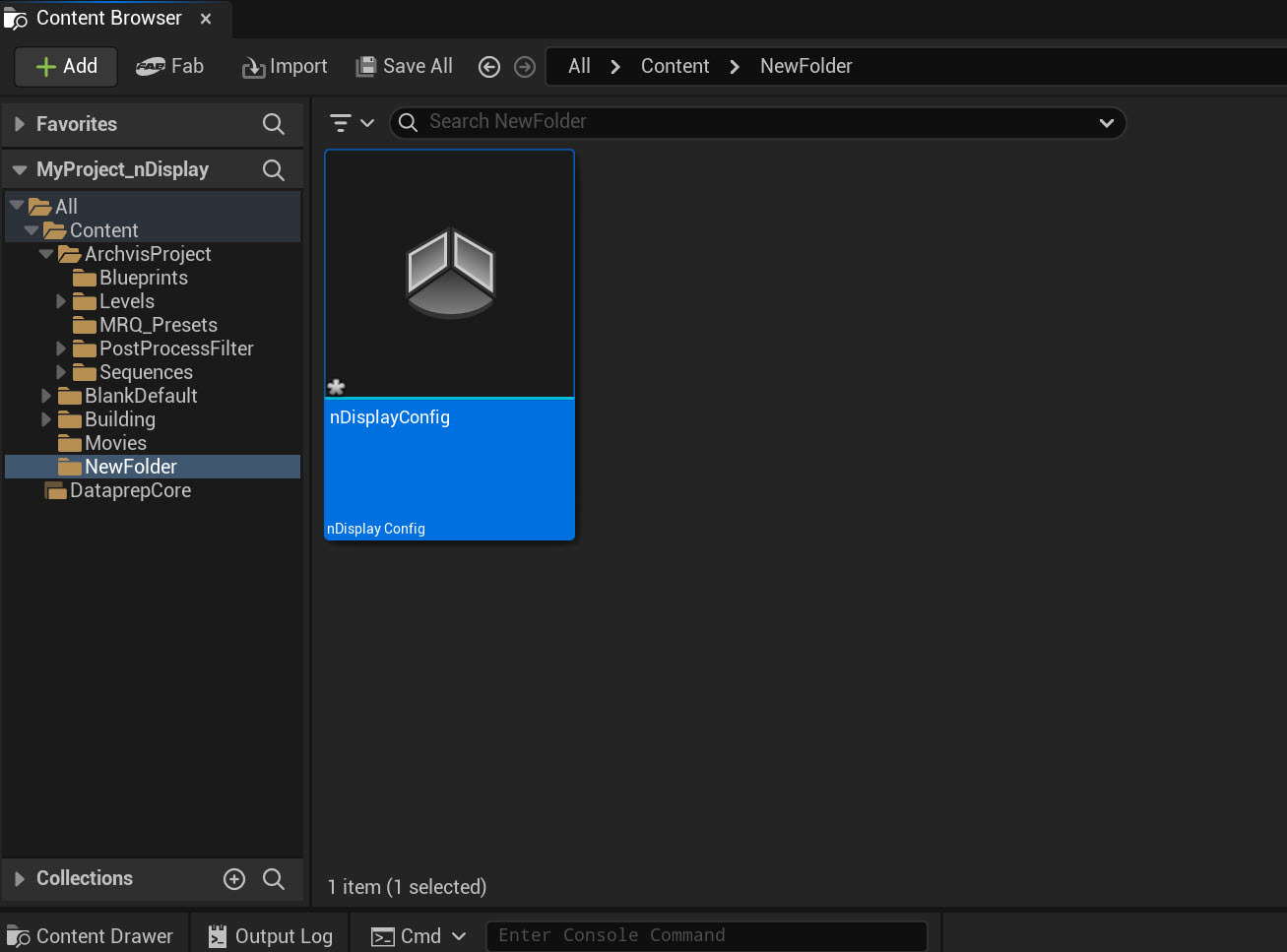Viewport: 1287px width, 952px height.
Task: Search in MyProject_nDisplay sources
Action: (x=274, y=169)
